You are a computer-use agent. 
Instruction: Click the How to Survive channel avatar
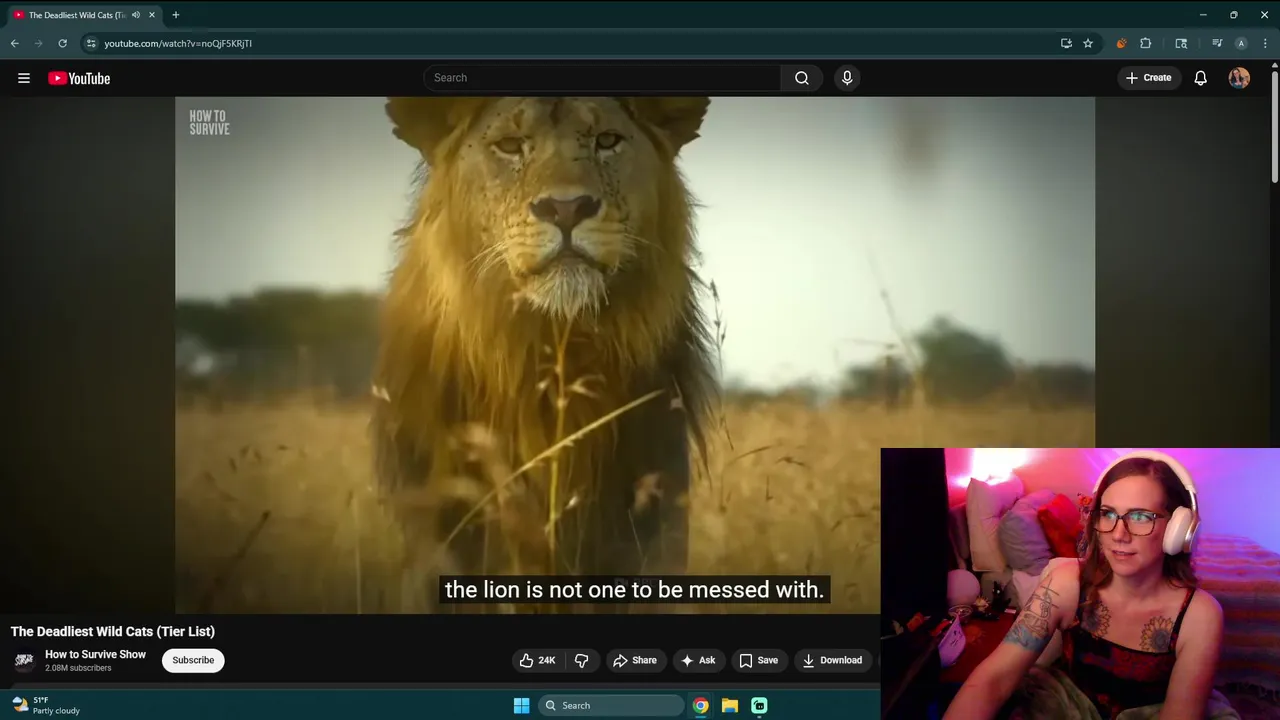(x=24, y=660)
